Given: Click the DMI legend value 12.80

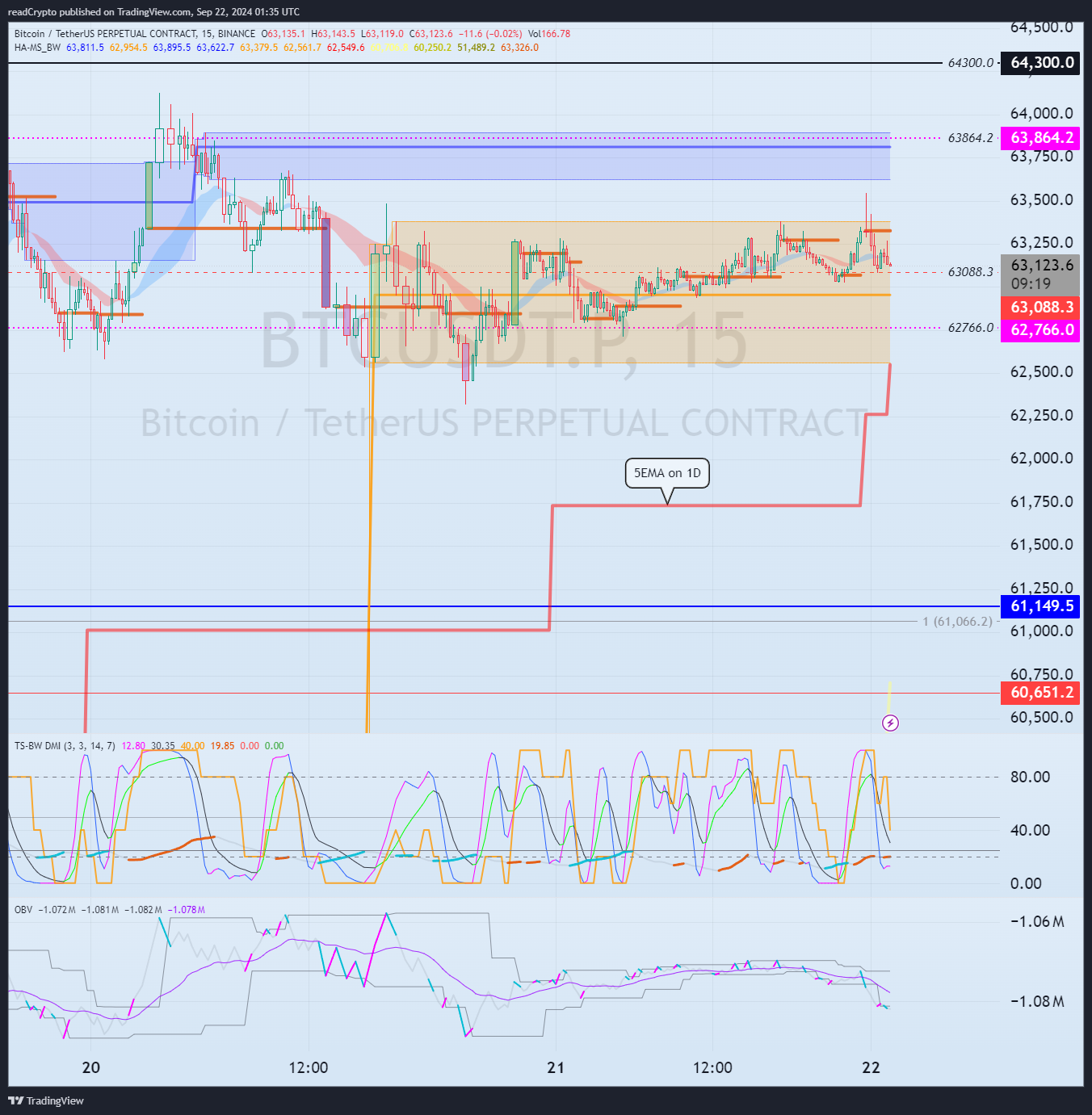Looking at the screenshot, I should coord(133,746).
